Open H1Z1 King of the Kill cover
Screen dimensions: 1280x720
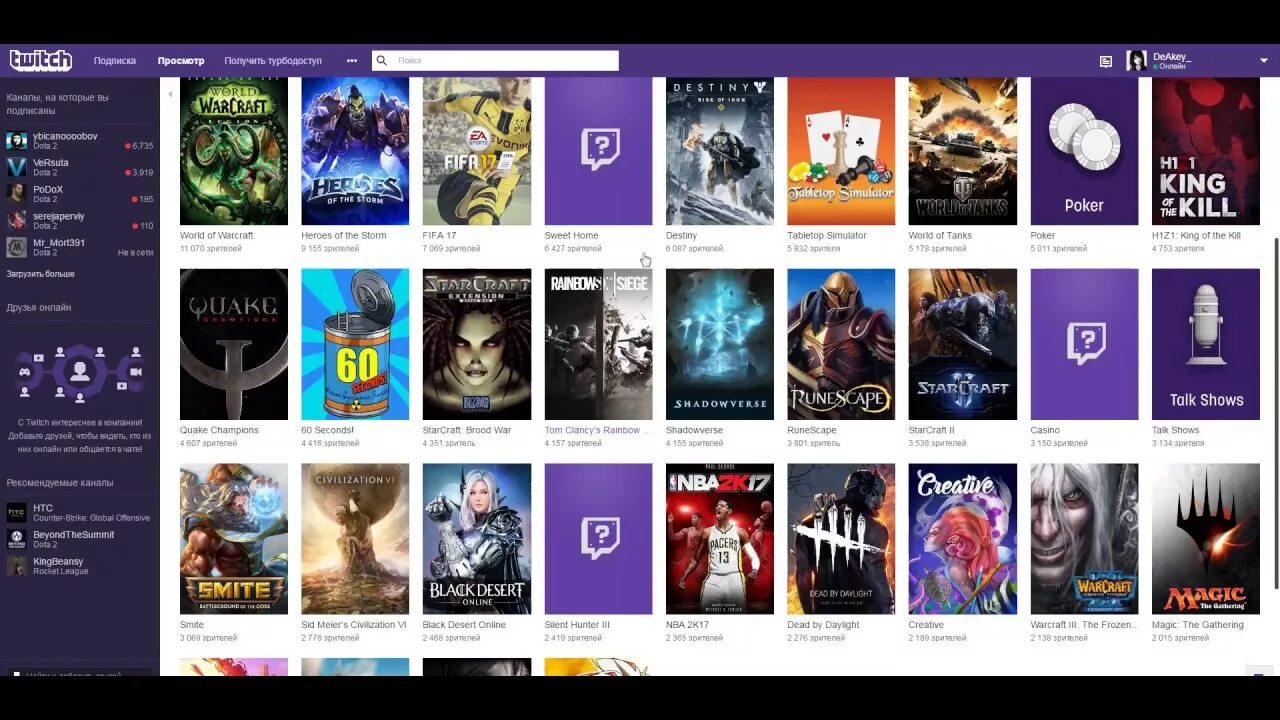1206,151
